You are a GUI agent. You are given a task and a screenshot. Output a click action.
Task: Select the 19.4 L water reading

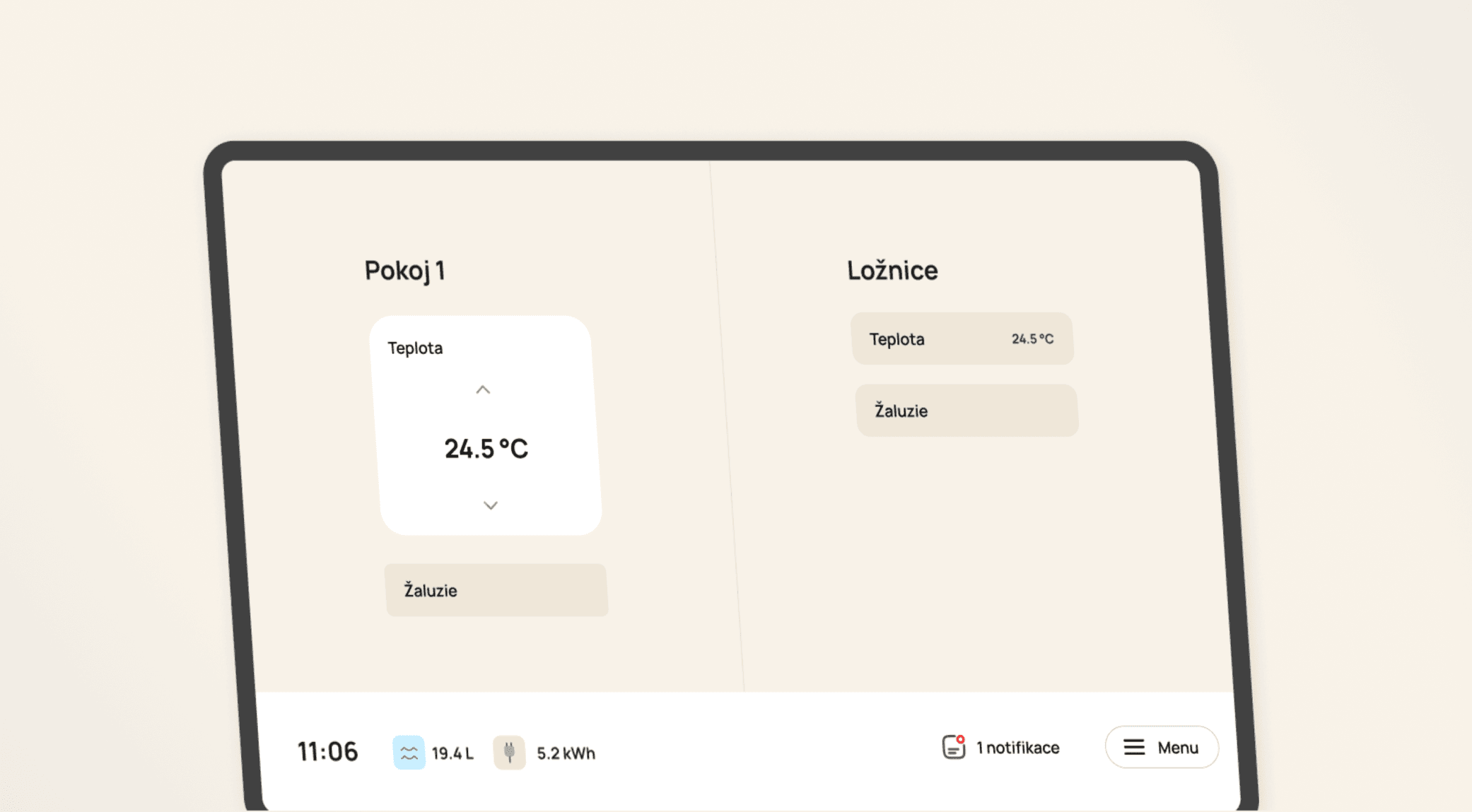point(452,753)
